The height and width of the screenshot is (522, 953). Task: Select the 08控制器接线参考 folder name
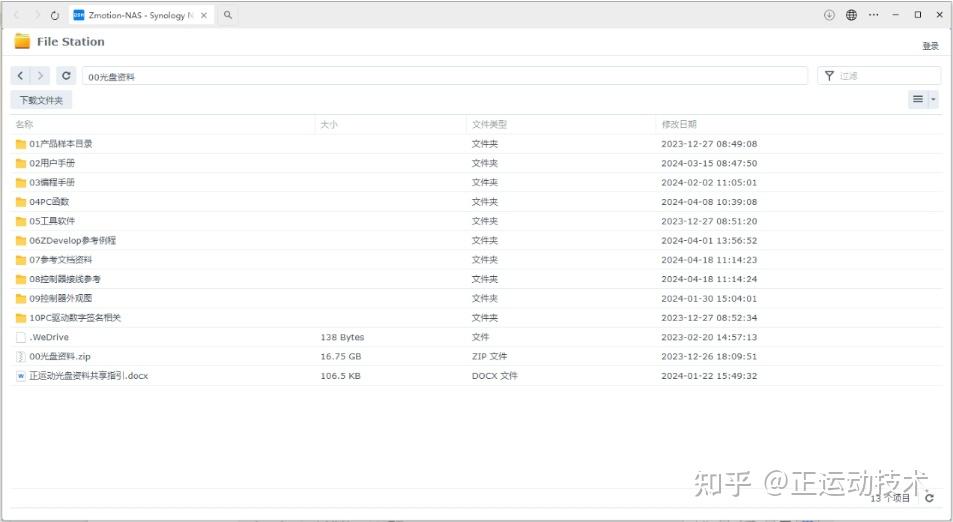coord(65,280)
